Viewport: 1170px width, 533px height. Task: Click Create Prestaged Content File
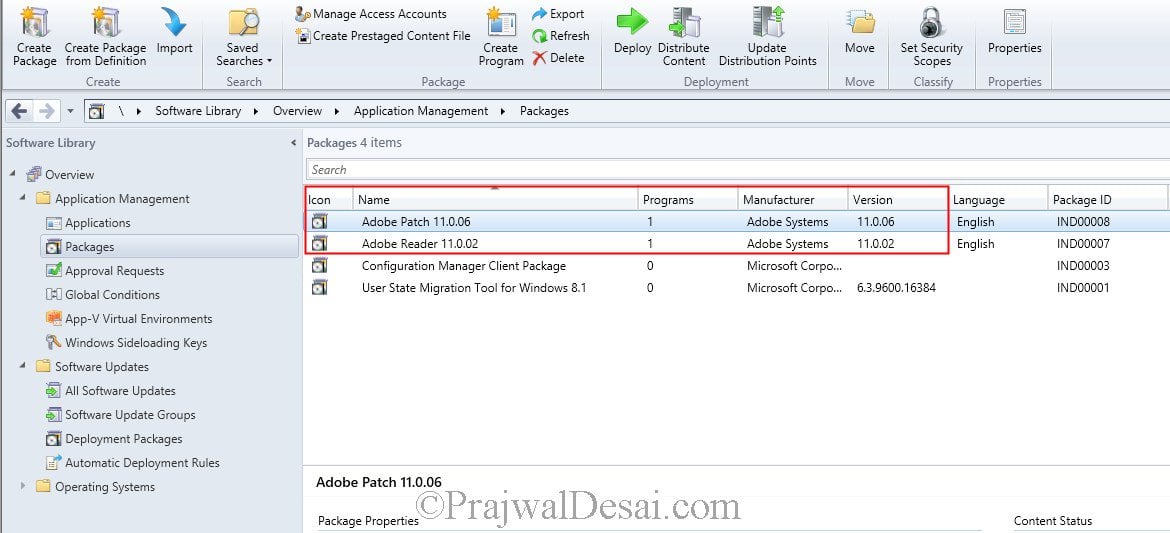383,35
